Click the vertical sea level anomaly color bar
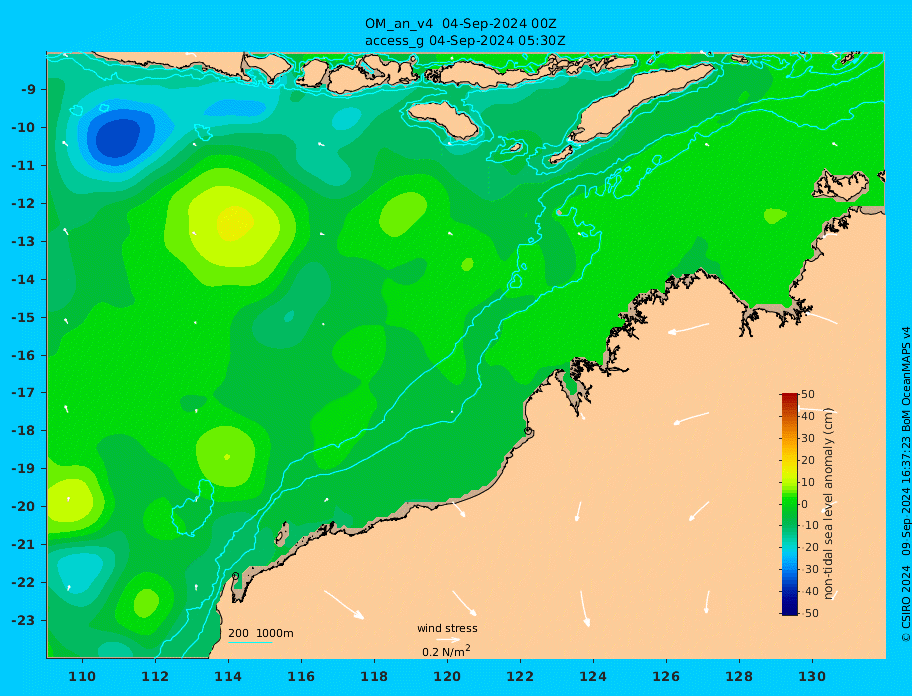912x696 pixels. (x=790, y=504)
